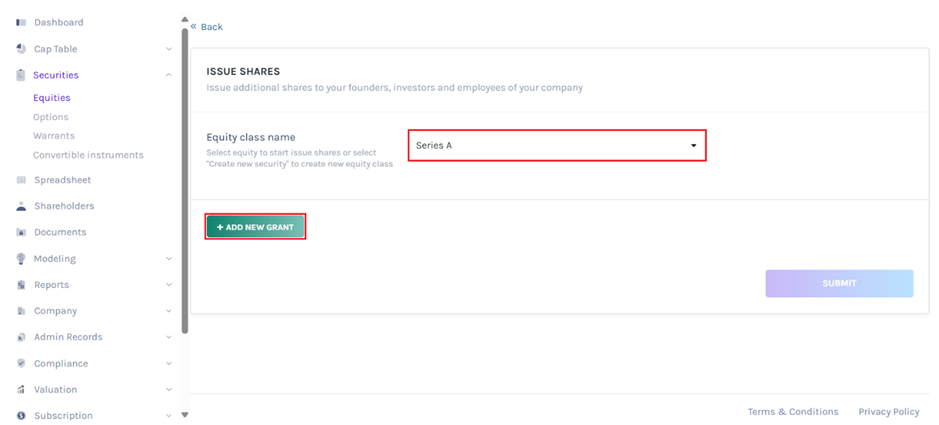Click the Dashboard icon in sidebar
This screenshot has width=939, height=425.
(x=21, y=22)
